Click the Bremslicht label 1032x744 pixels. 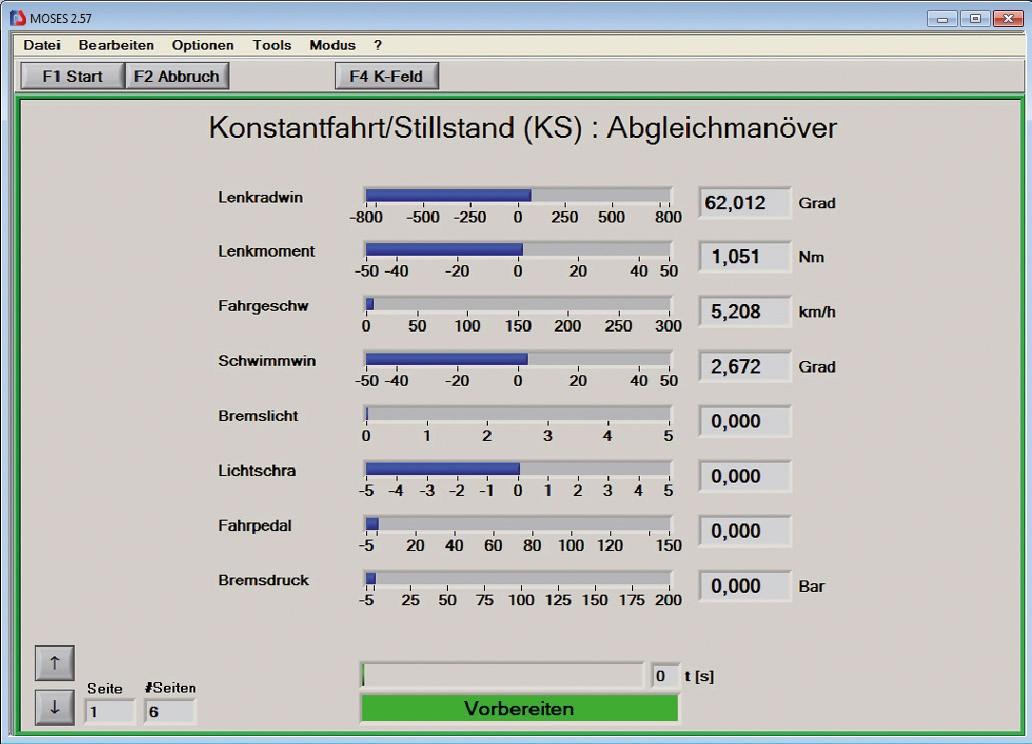click(258, 416)
